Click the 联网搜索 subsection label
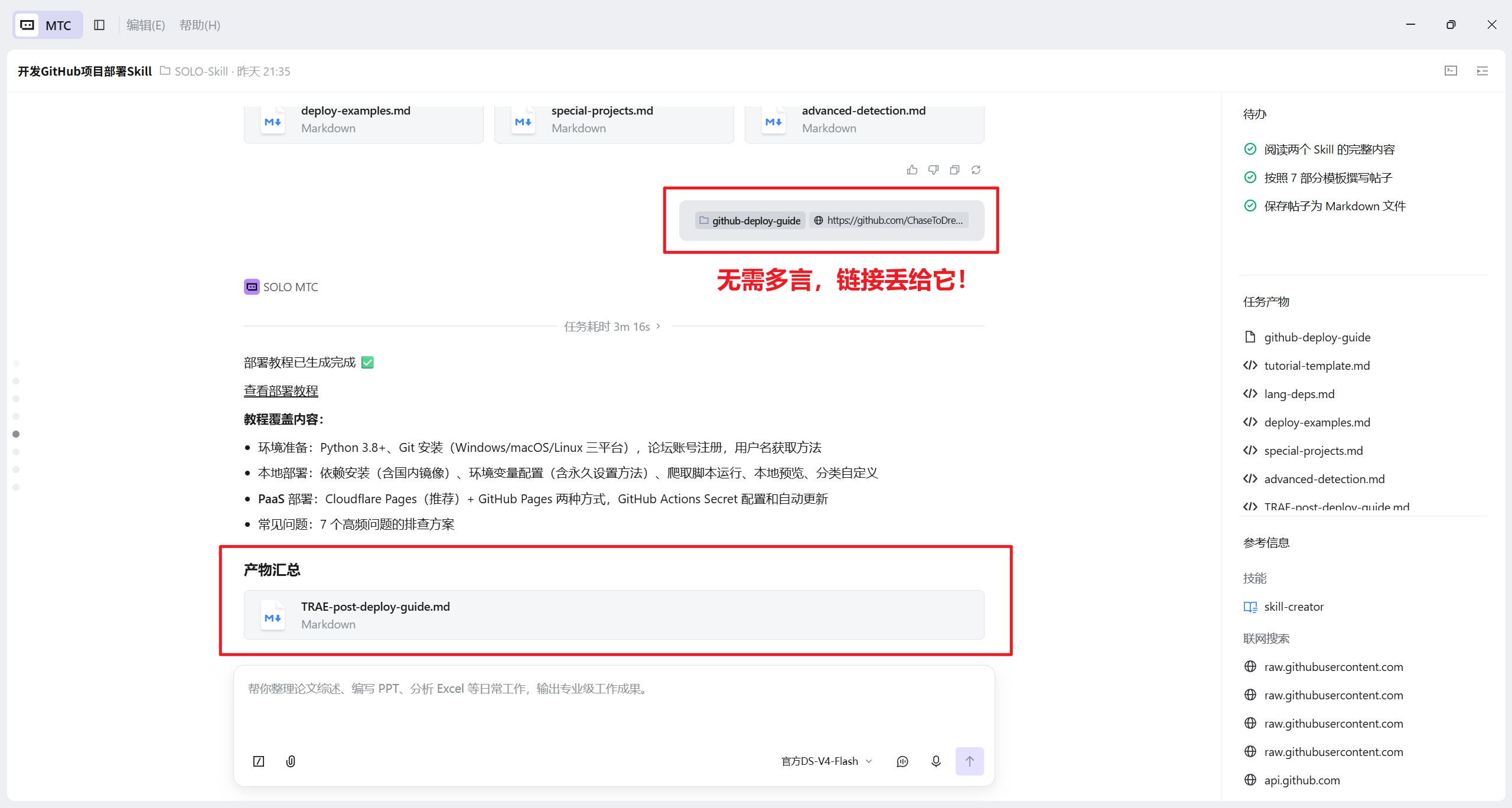 [x=1266, y=638]
